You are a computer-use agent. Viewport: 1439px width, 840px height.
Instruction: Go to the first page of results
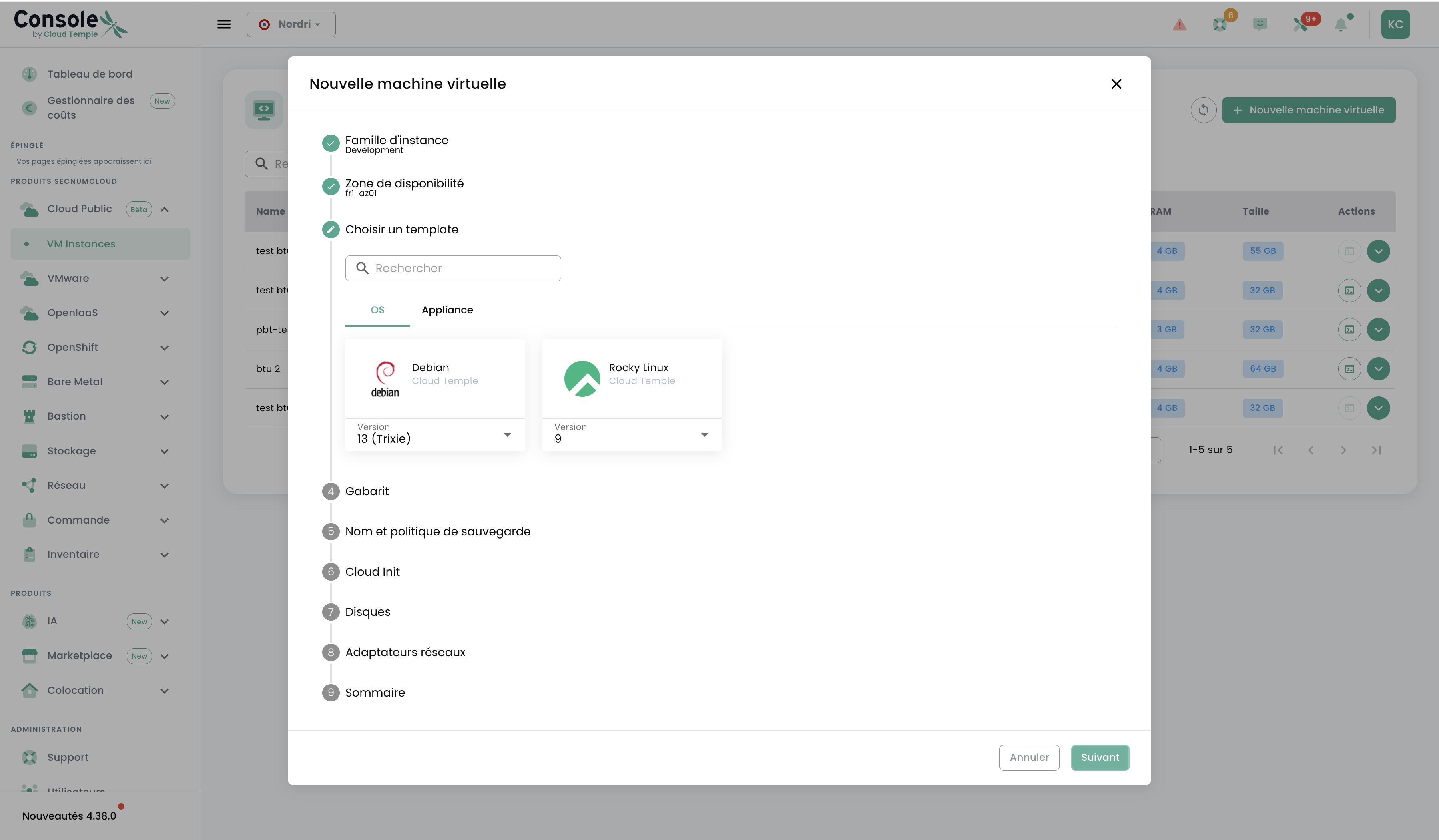point(1278,450)
